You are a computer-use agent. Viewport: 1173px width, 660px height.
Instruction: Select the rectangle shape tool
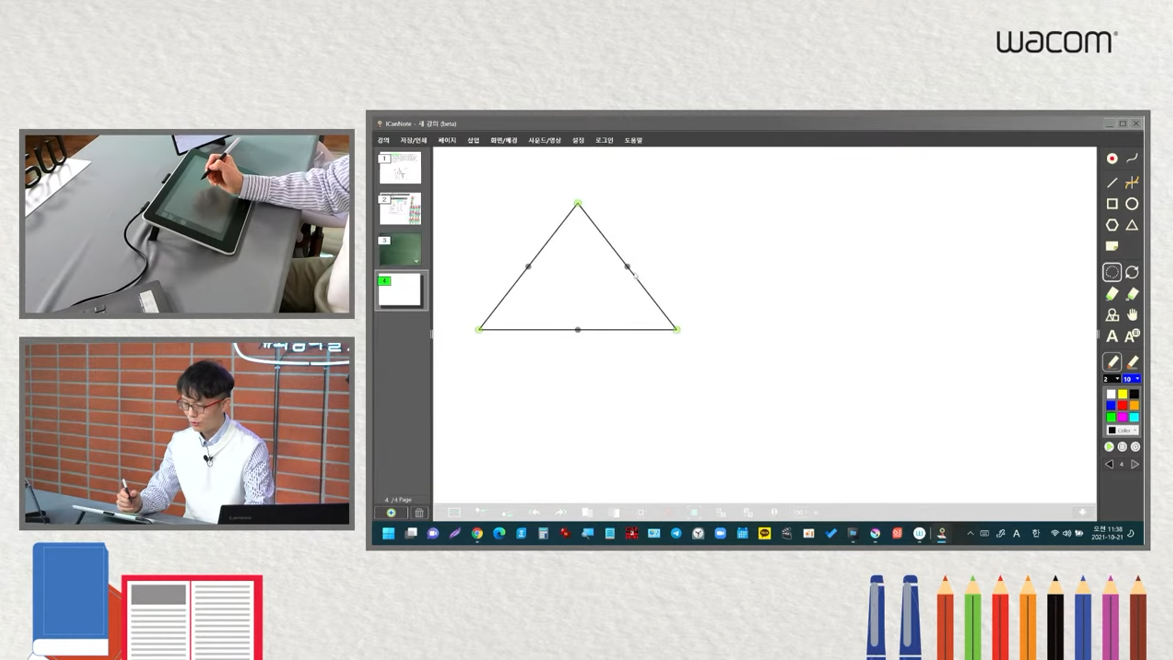tap(1112, 204)
